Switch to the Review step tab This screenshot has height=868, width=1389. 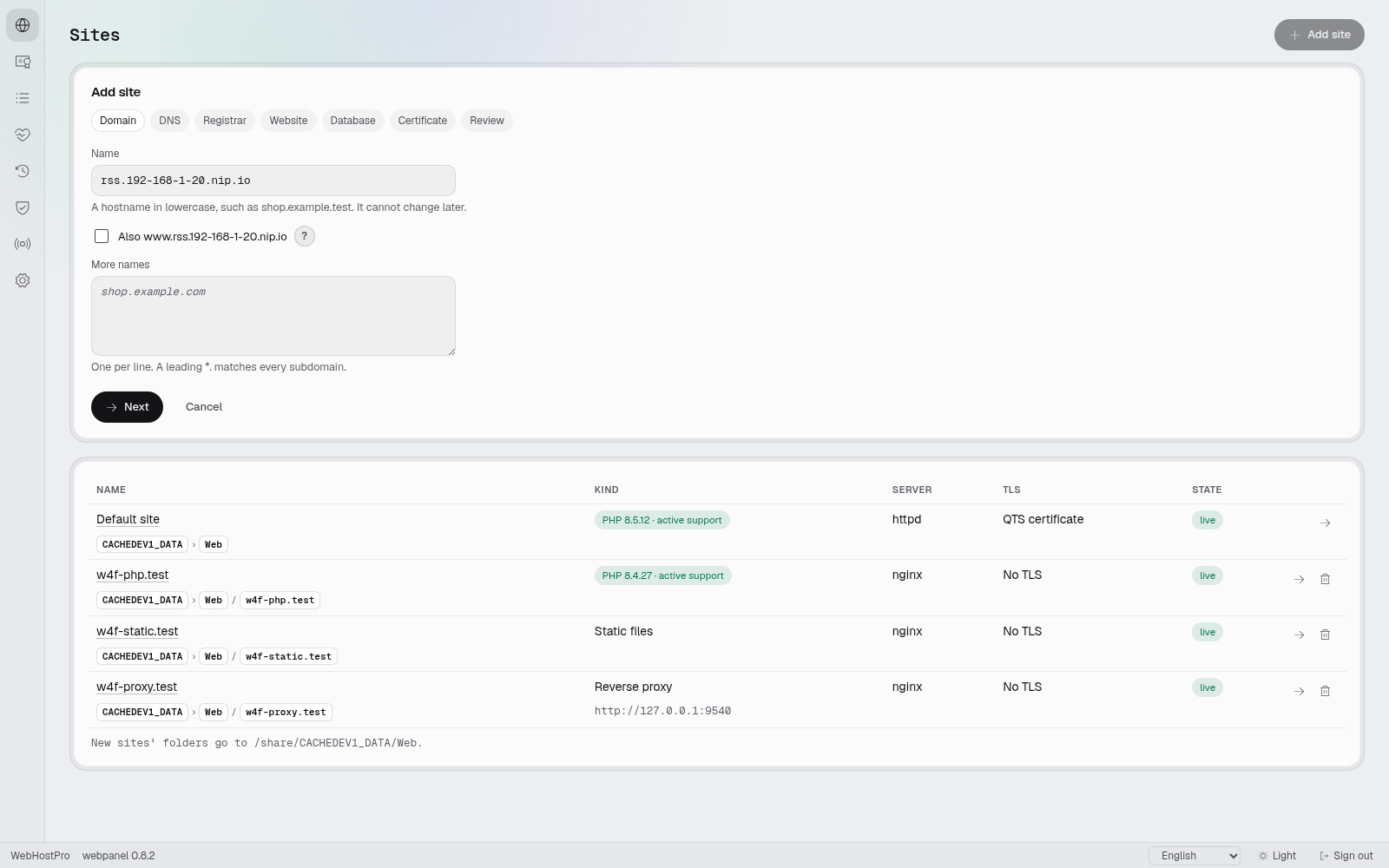click(x=487, y=121)
